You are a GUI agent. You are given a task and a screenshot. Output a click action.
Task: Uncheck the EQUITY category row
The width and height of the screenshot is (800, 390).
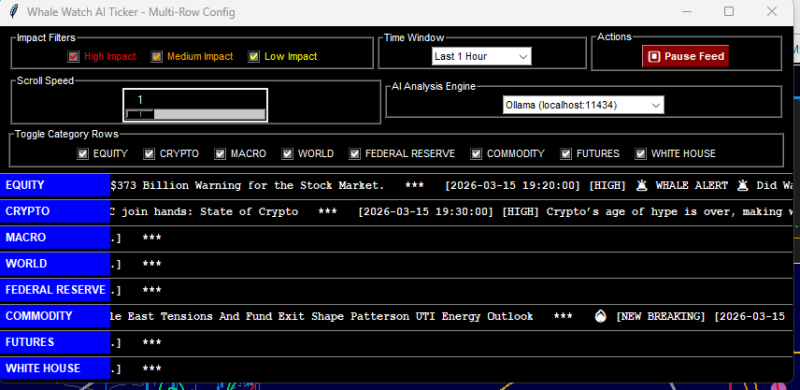tap(82, 154)
